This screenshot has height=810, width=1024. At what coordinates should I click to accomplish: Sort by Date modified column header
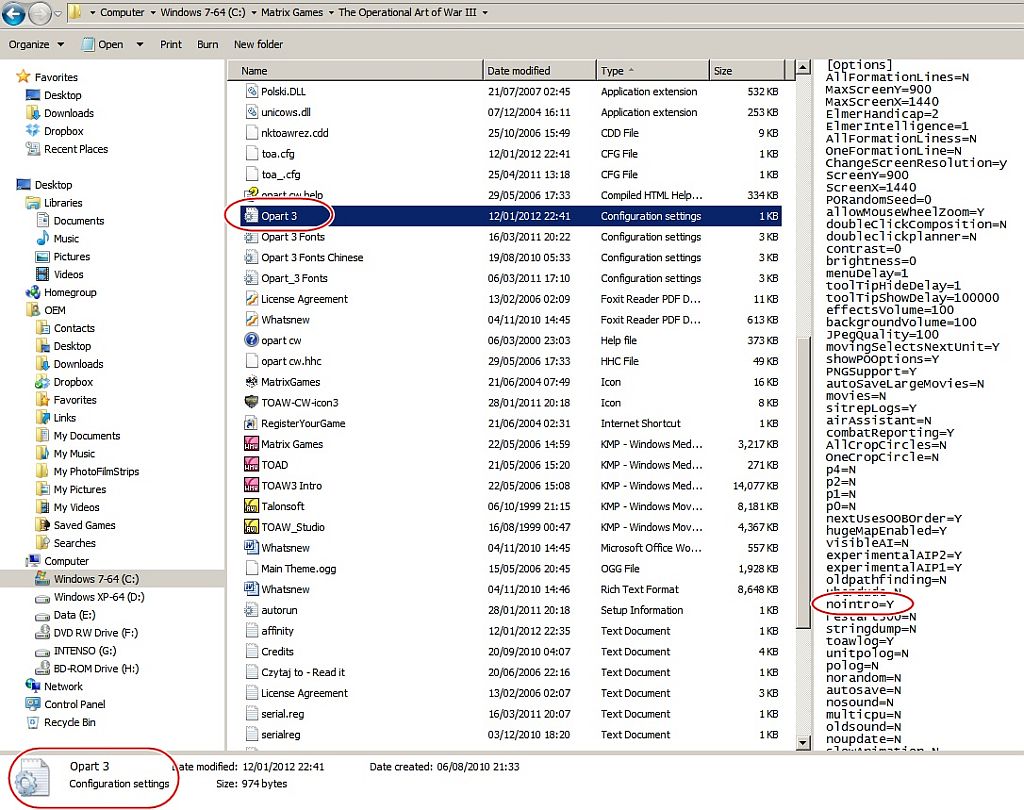coord(539,71)
